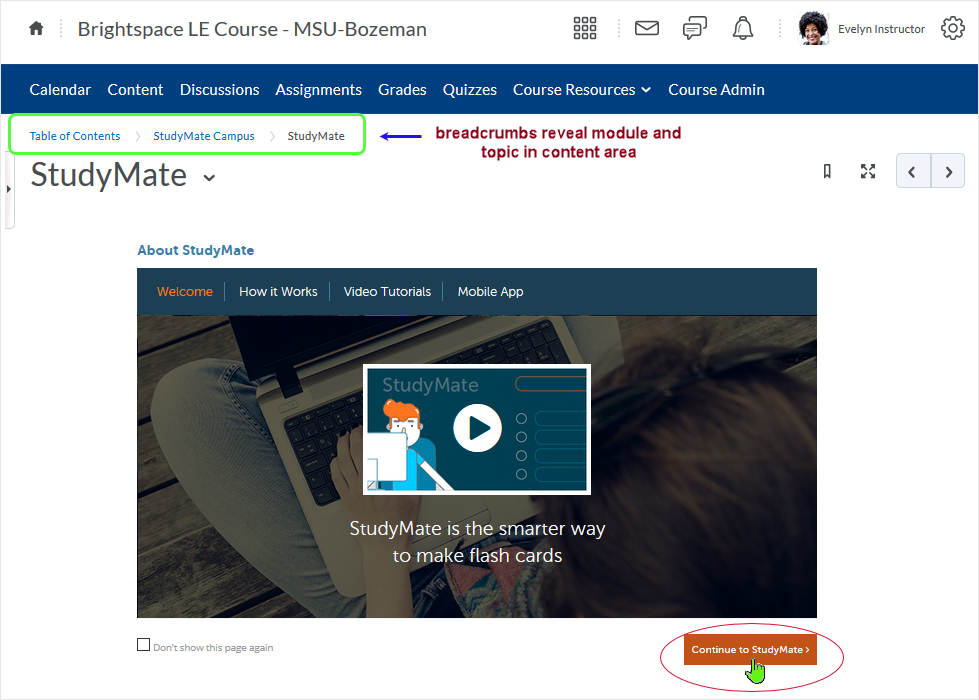Follow the Table of Contents breadcrumb
Screen dimensions: 979x700
[74, 136]
